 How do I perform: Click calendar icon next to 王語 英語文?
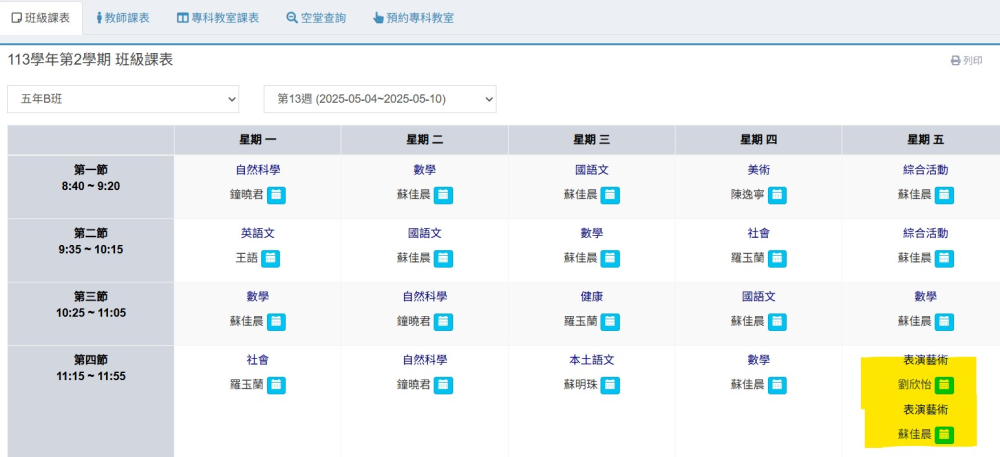coord(270,258)
